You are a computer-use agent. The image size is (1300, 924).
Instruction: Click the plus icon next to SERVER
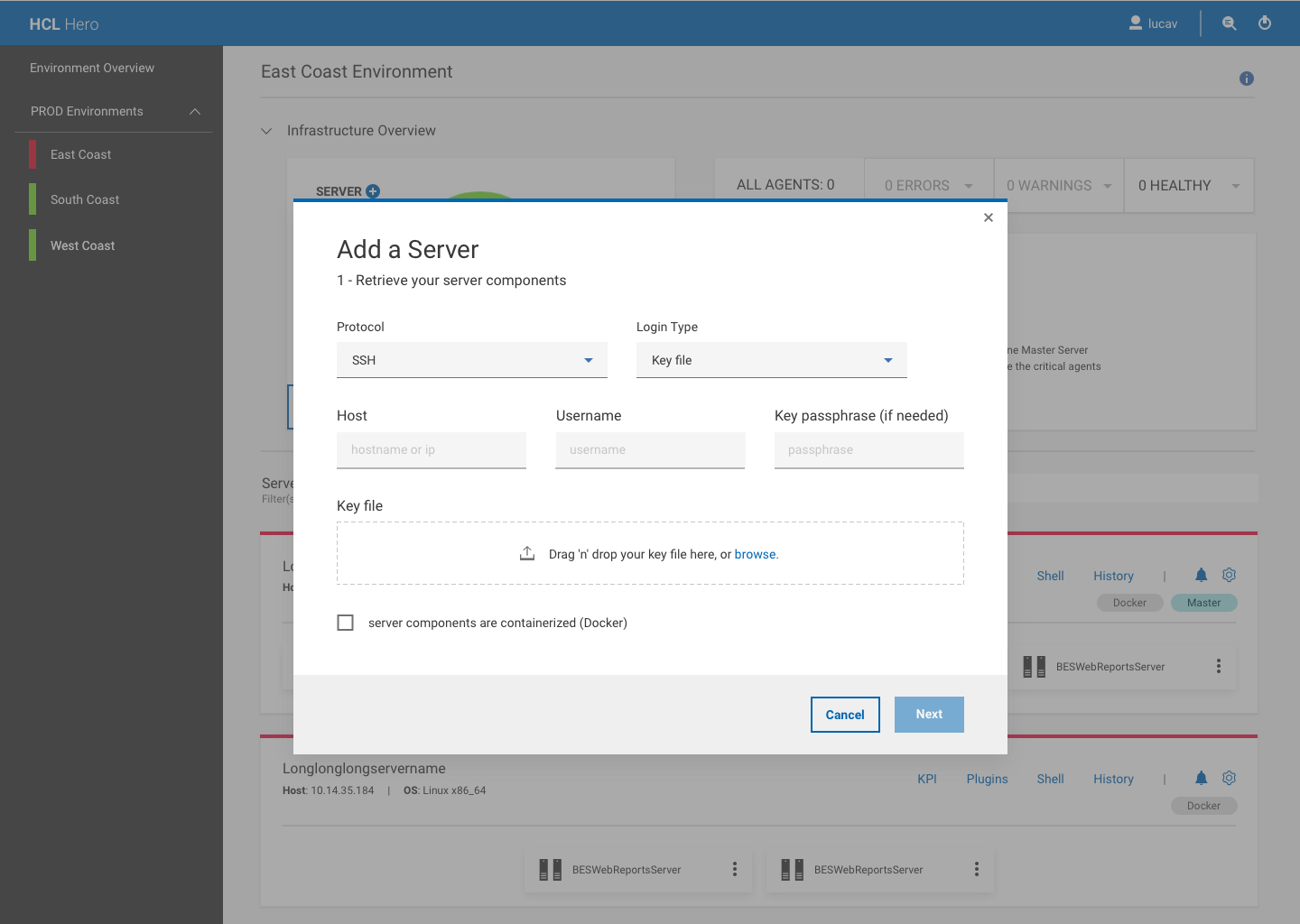pos(373,191)
